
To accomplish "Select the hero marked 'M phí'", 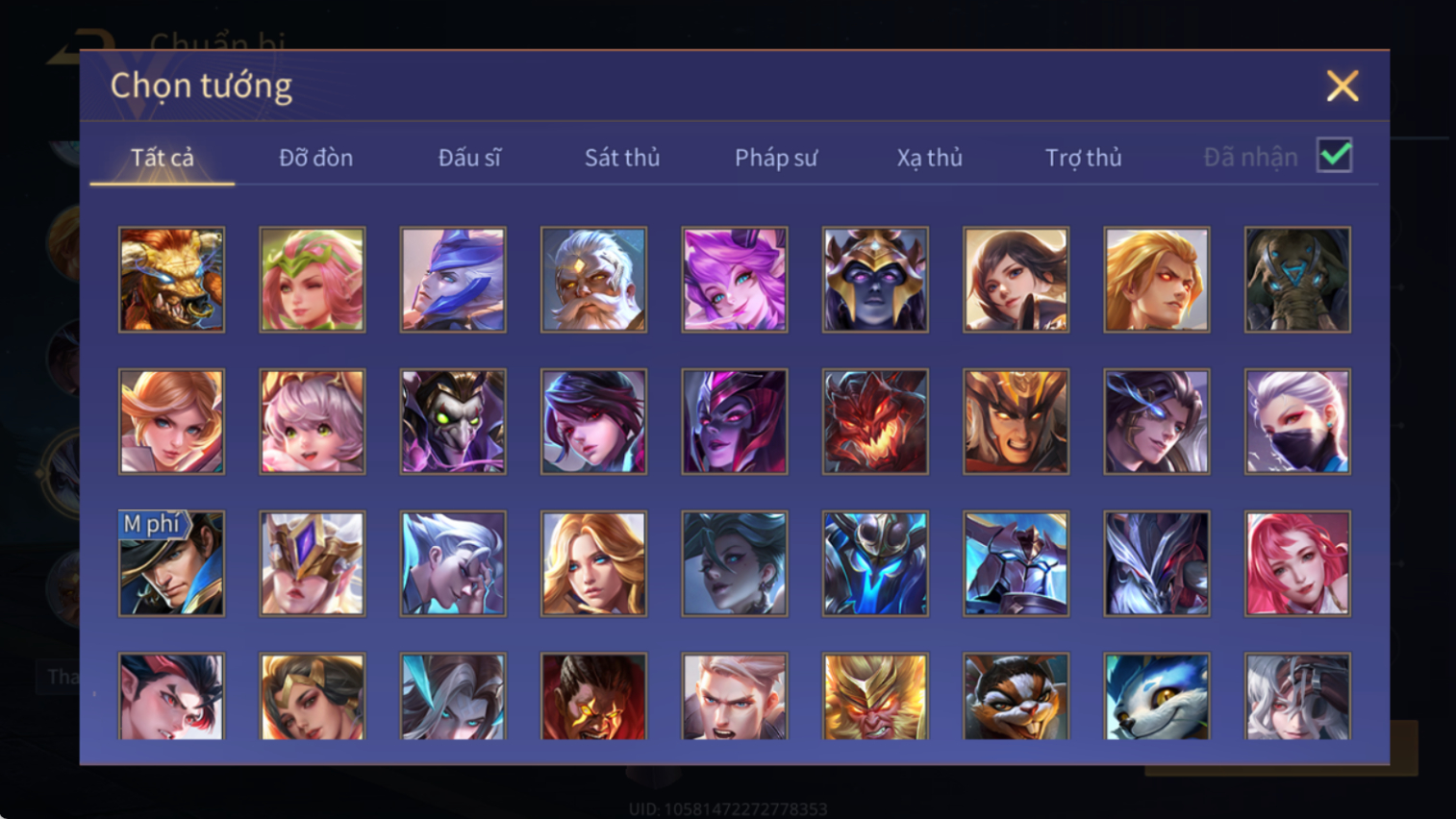I will tap(171, 563).
